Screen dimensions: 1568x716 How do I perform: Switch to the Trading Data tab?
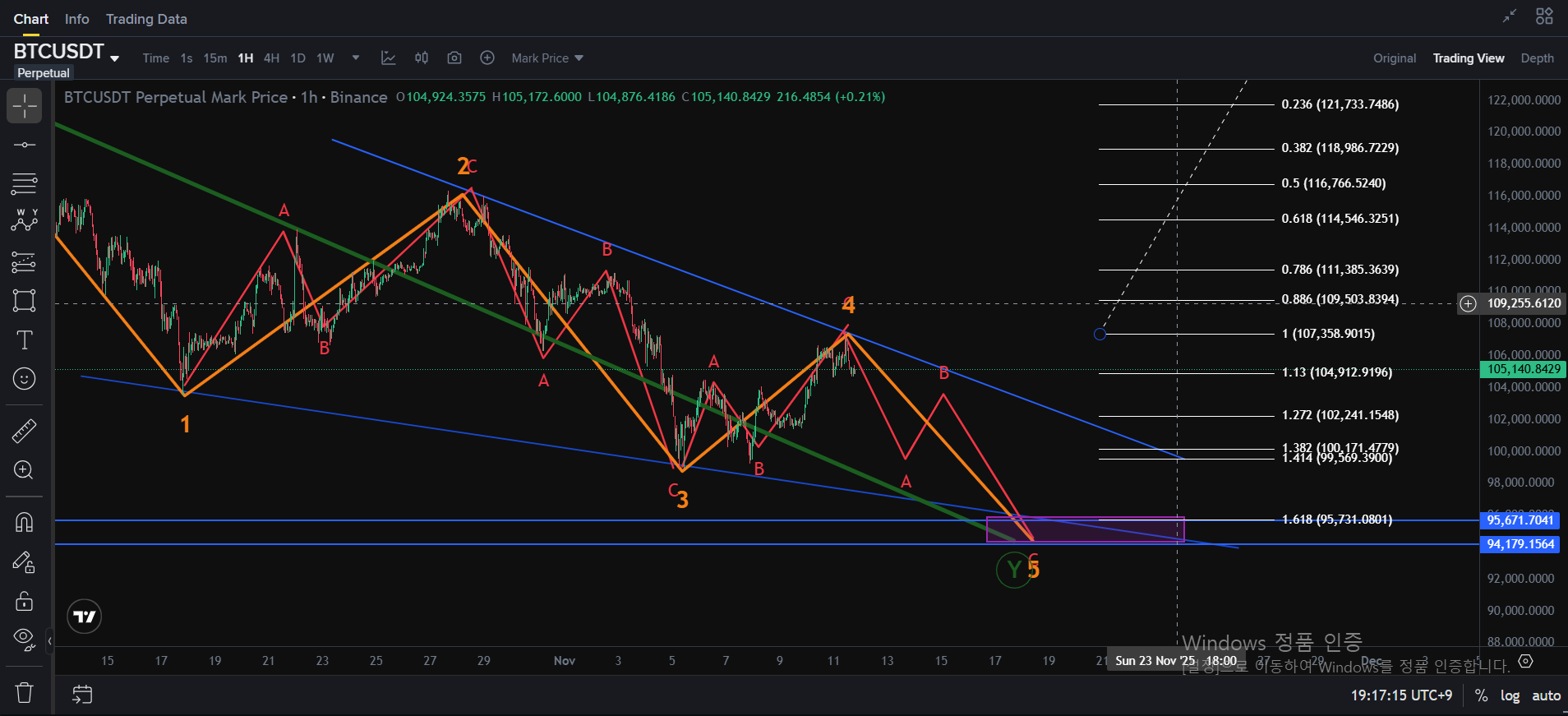pyautogui.click(x=146, y=19)
